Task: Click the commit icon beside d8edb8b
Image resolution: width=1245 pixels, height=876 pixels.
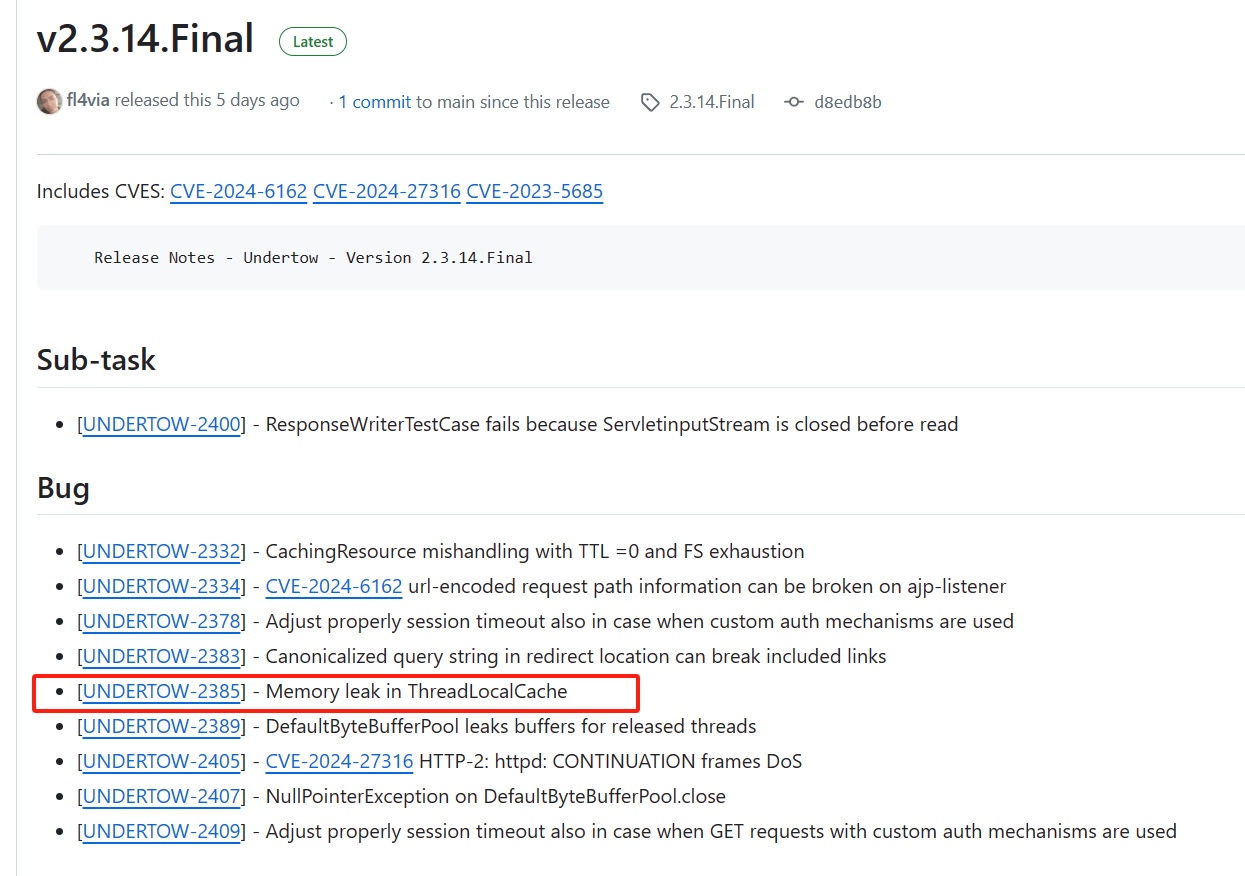Action: [793, 102]
